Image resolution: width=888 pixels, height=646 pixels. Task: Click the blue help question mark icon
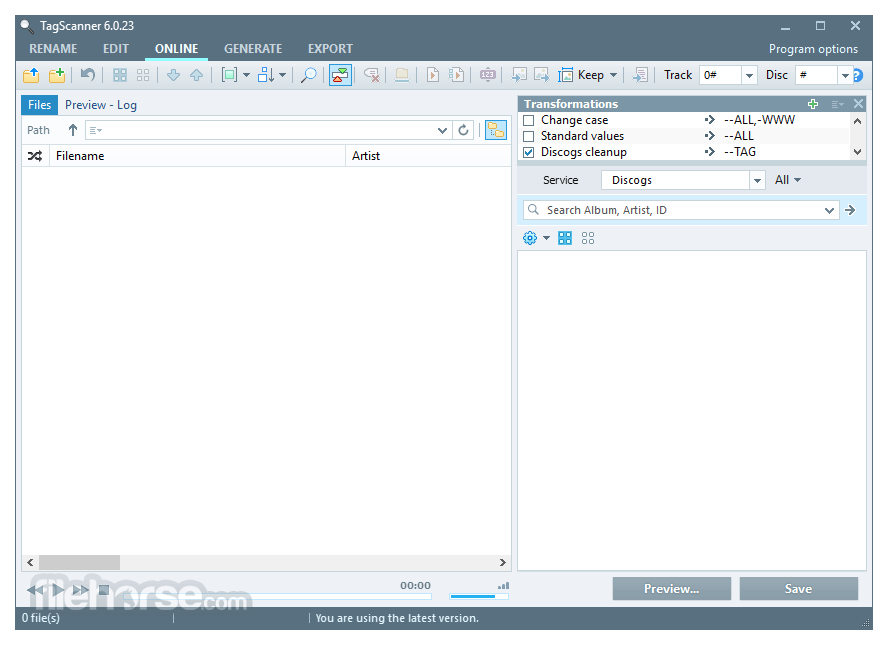(858, 75)
